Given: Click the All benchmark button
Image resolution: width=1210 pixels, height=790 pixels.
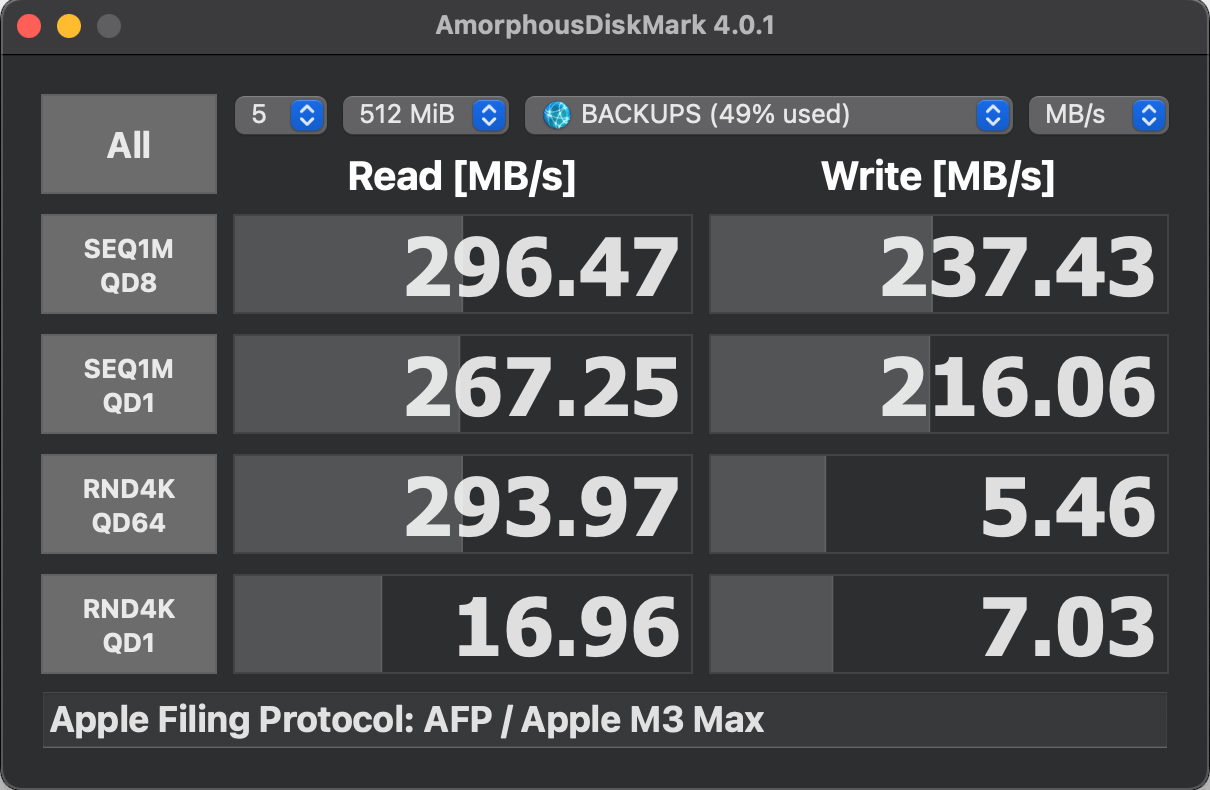Looking at the screenshot, I should coord(129,144).
